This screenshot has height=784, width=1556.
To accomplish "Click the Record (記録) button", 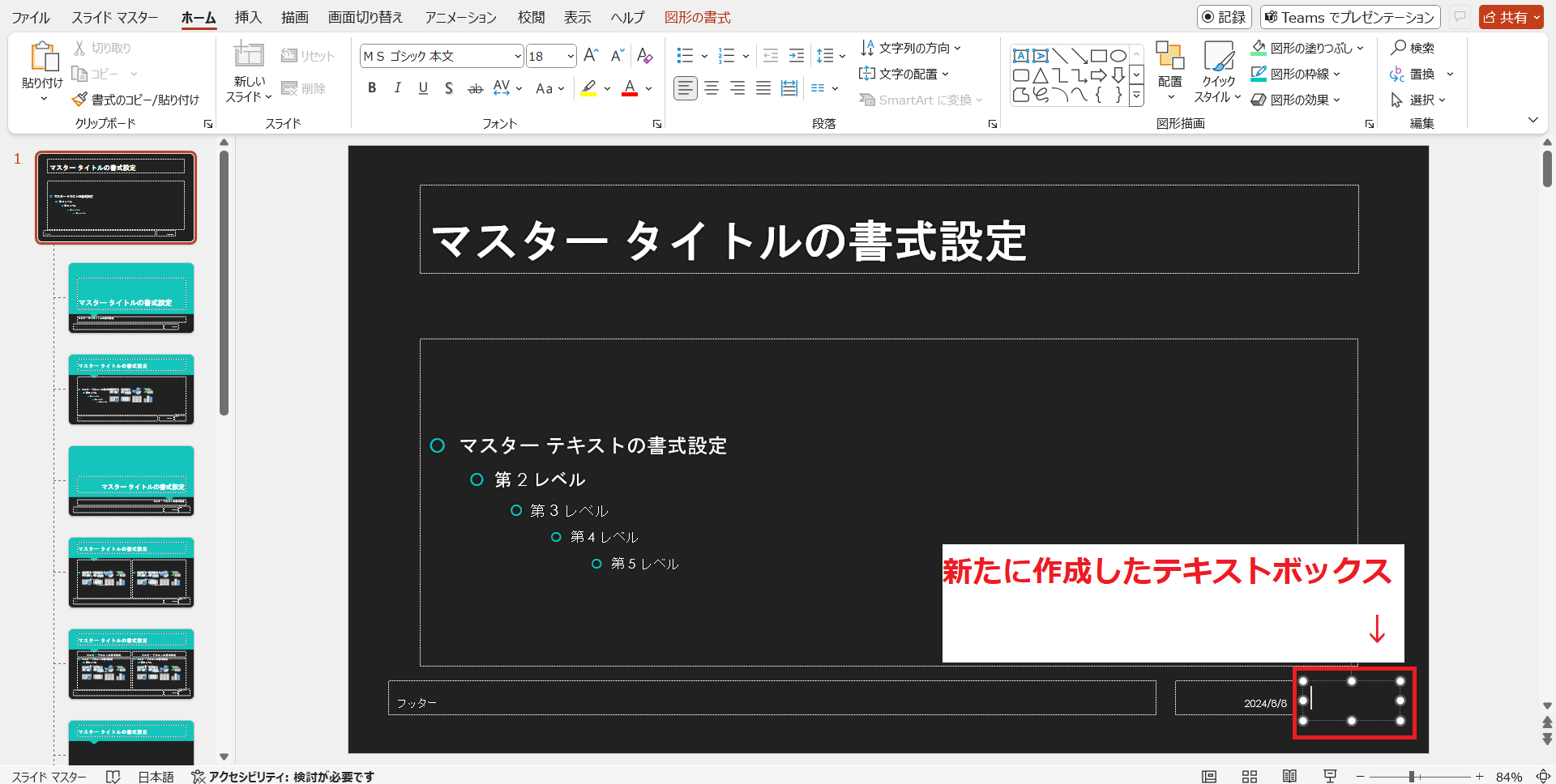I will coord(1224,17).
